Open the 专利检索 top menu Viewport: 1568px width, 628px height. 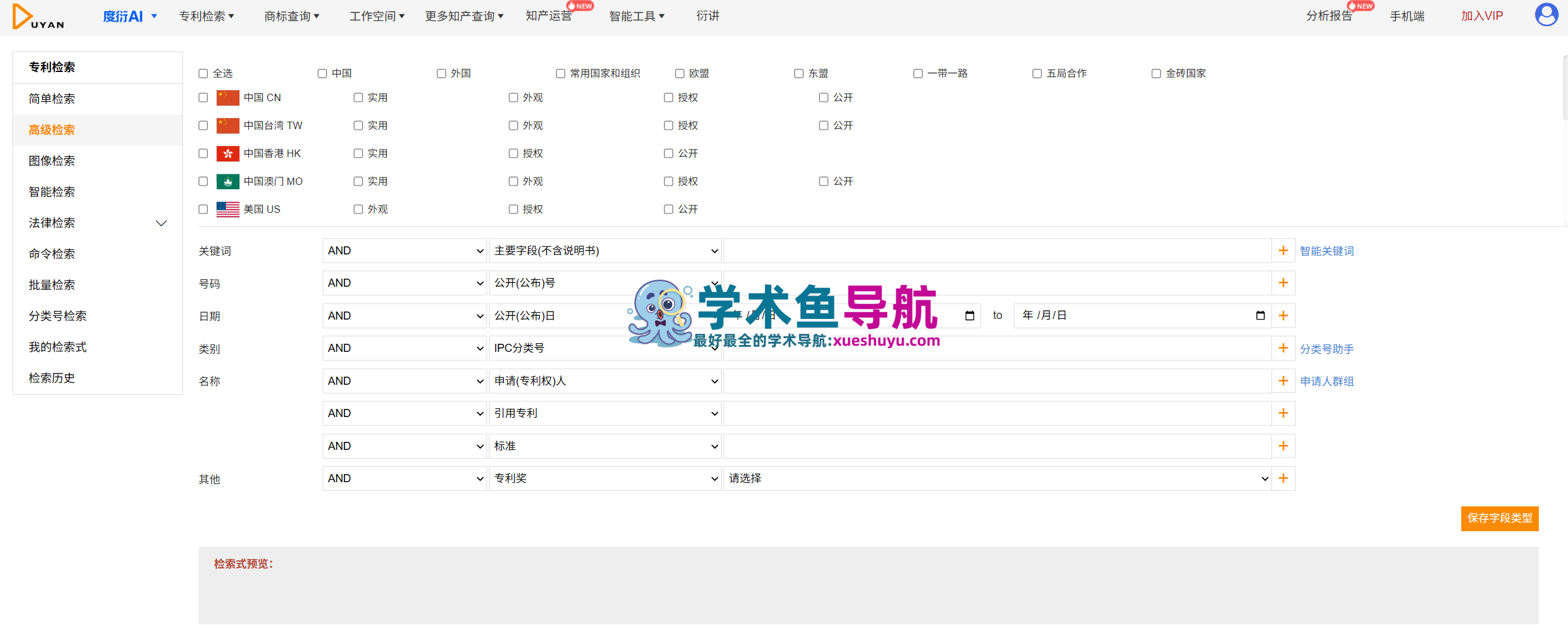[x=206, y=16]
